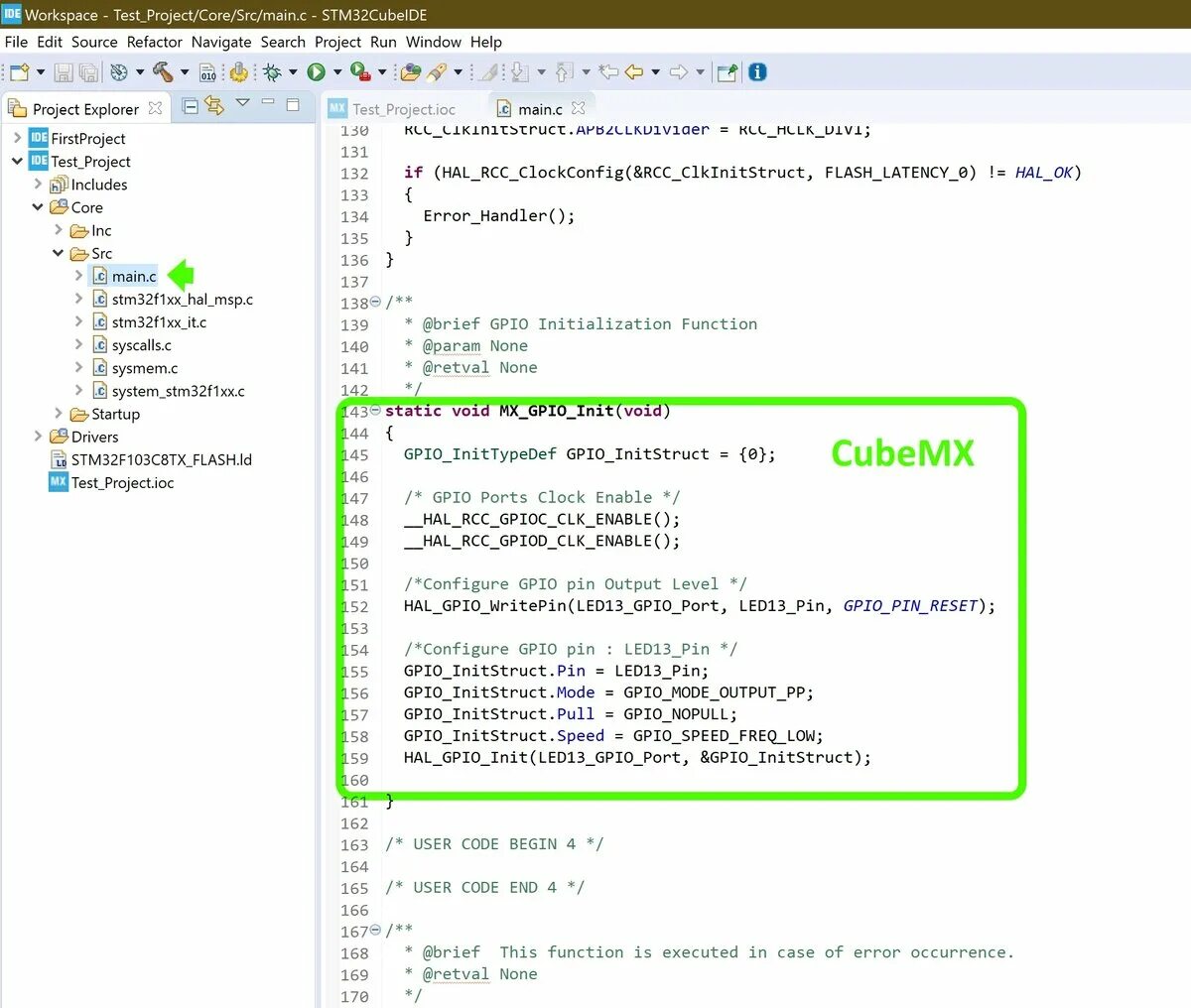Click the New file toolbar icon

(x=19, y=72)
